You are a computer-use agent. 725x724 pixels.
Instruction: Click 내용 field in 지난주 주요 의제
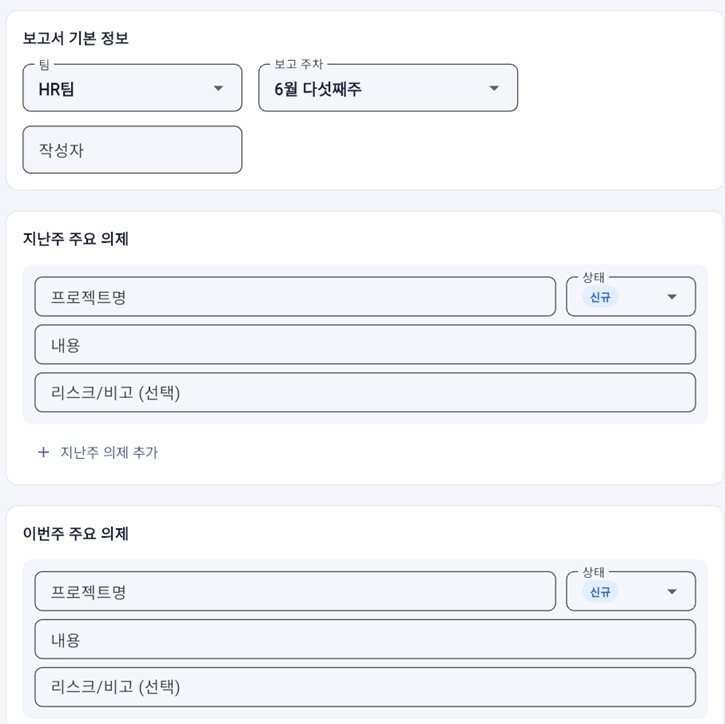365,344
